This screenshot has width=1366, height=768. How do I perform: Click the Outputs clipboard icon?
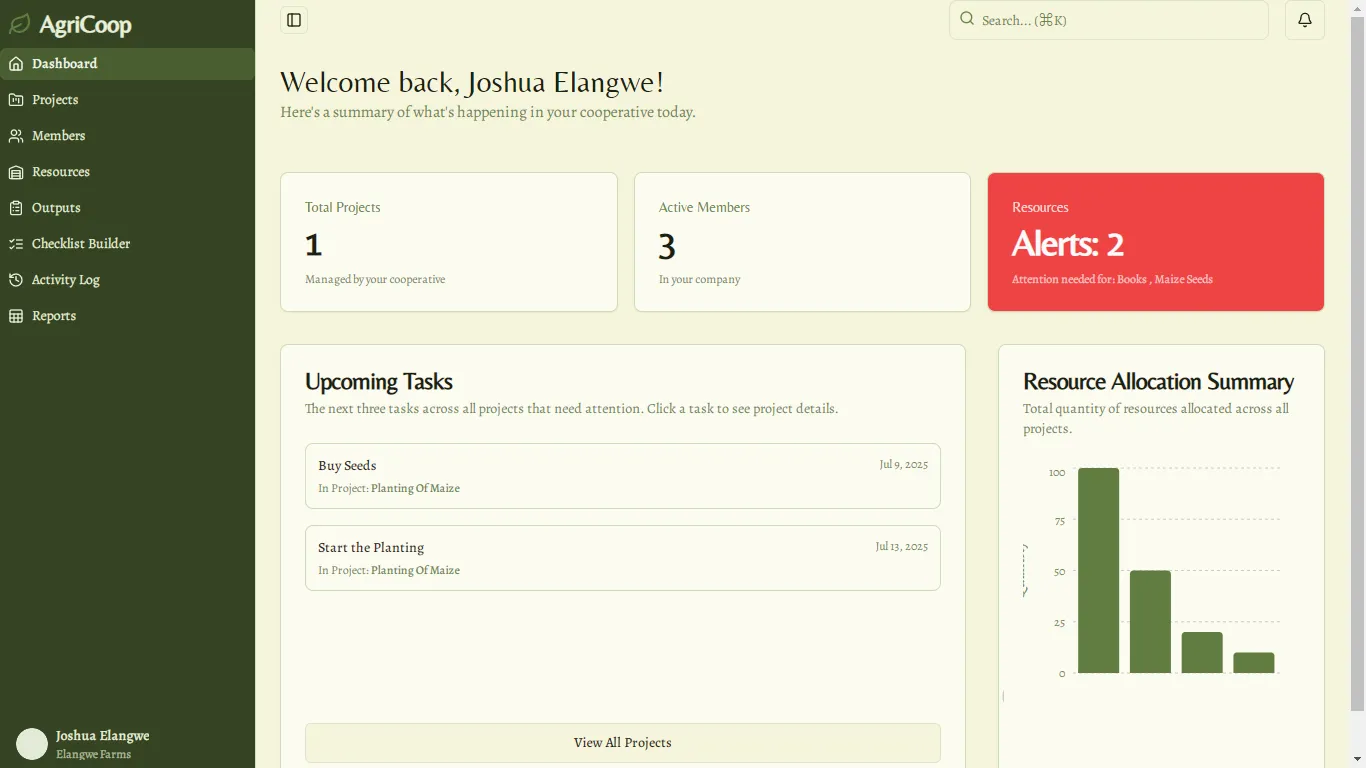point(16,208)
